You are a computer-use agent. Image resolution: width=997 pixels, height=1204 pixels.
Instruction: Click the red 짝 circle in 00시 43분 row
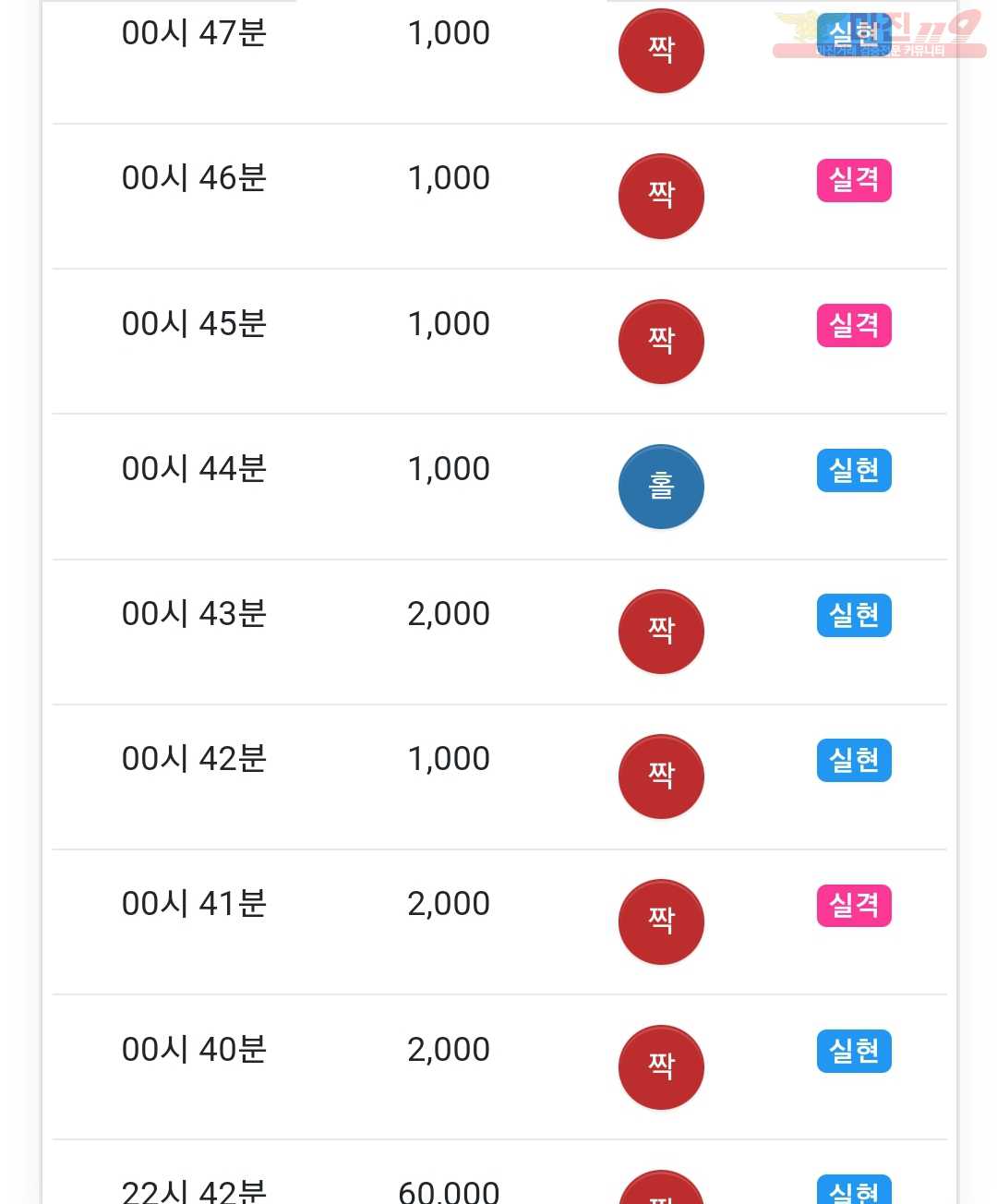(661, 632)
